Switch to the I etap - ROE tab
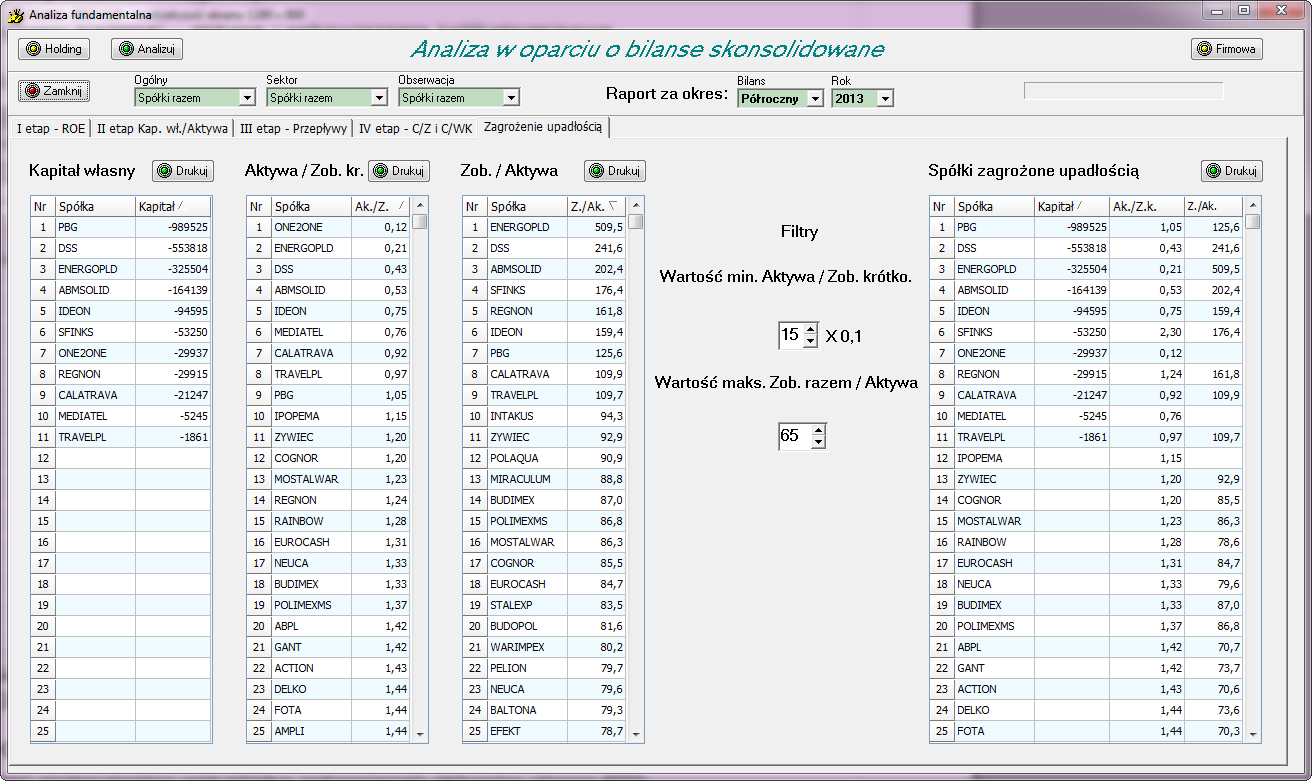The image size is (1312, 781). click(x=50, y=128)
